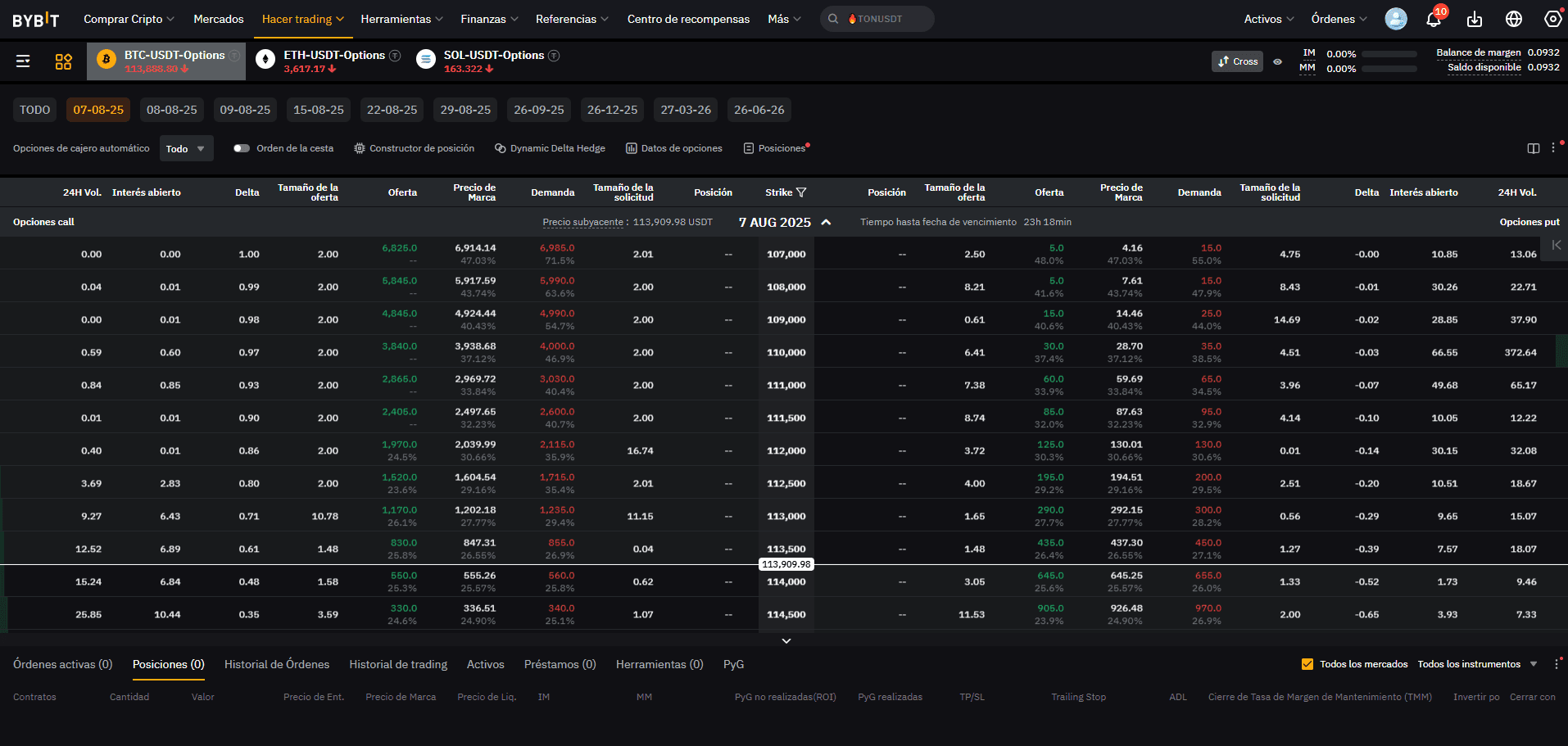Select the 08-08-25 expiry tab
The width and height of the screenshot is (1568, 746).
[x=171, y=110]
